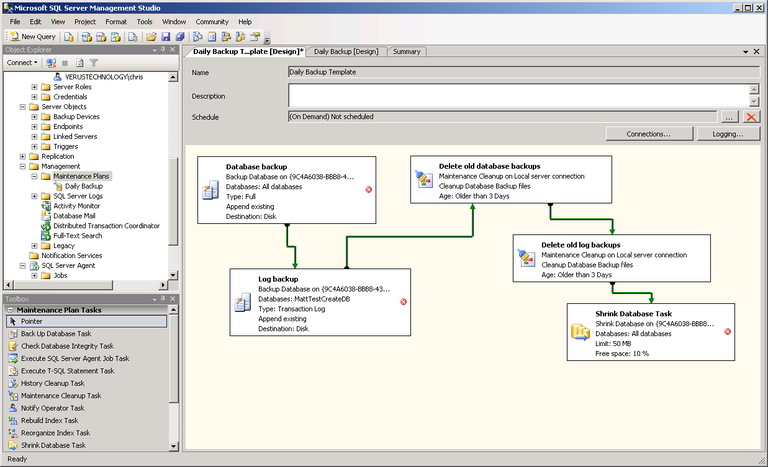
Task: Click the Save icon in the toolbar
Action: click(166, 37)
